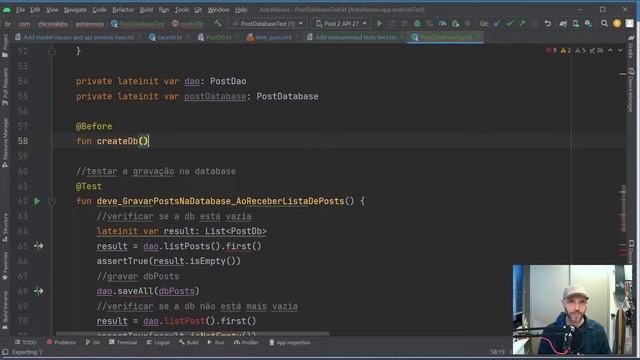Go to the next highlighted error arrow
The height and width of the screenshot is (360, 640).
(620, 50)
